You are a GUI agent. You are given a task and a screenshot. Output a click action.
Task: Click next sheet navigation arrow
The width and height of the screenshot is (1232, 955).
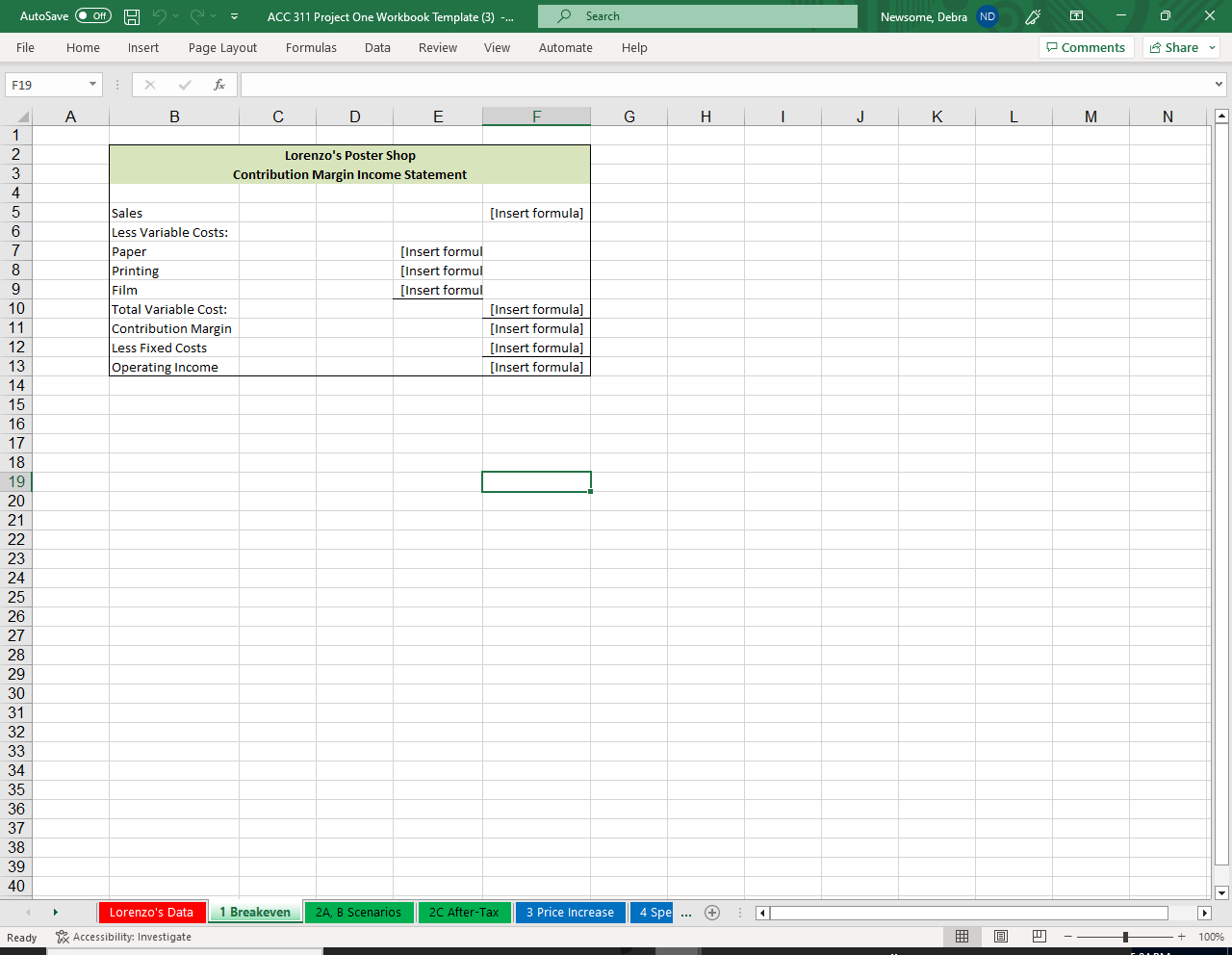(55, 912)
